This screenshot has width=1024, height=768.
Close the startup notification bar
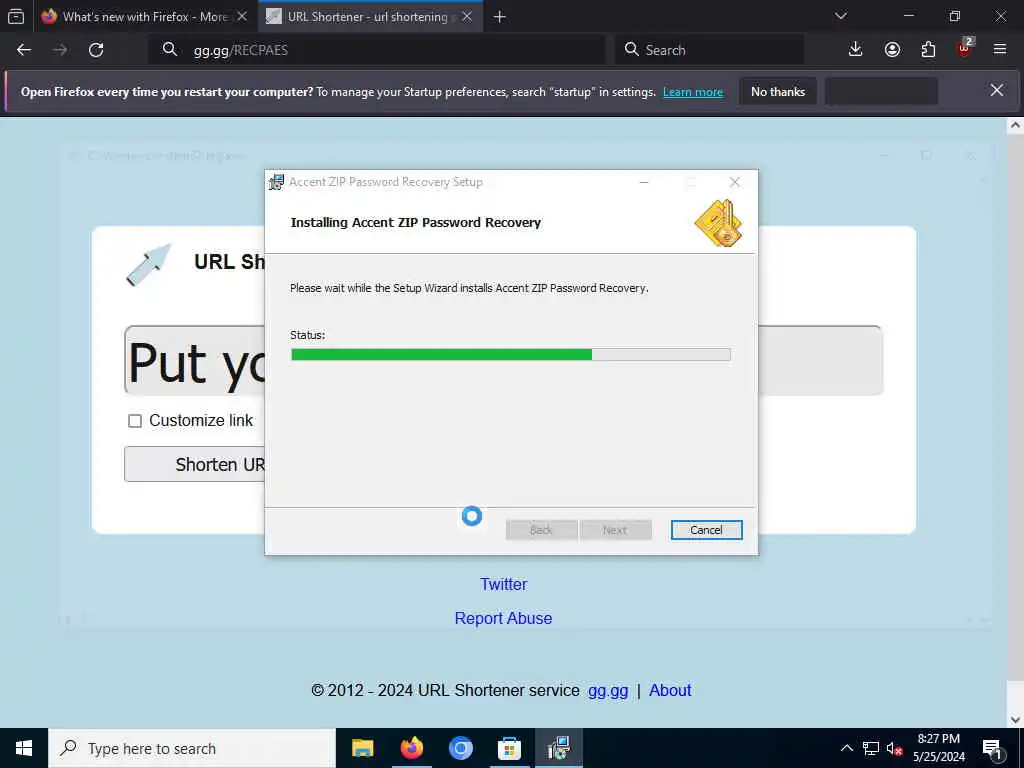point(997,90)
